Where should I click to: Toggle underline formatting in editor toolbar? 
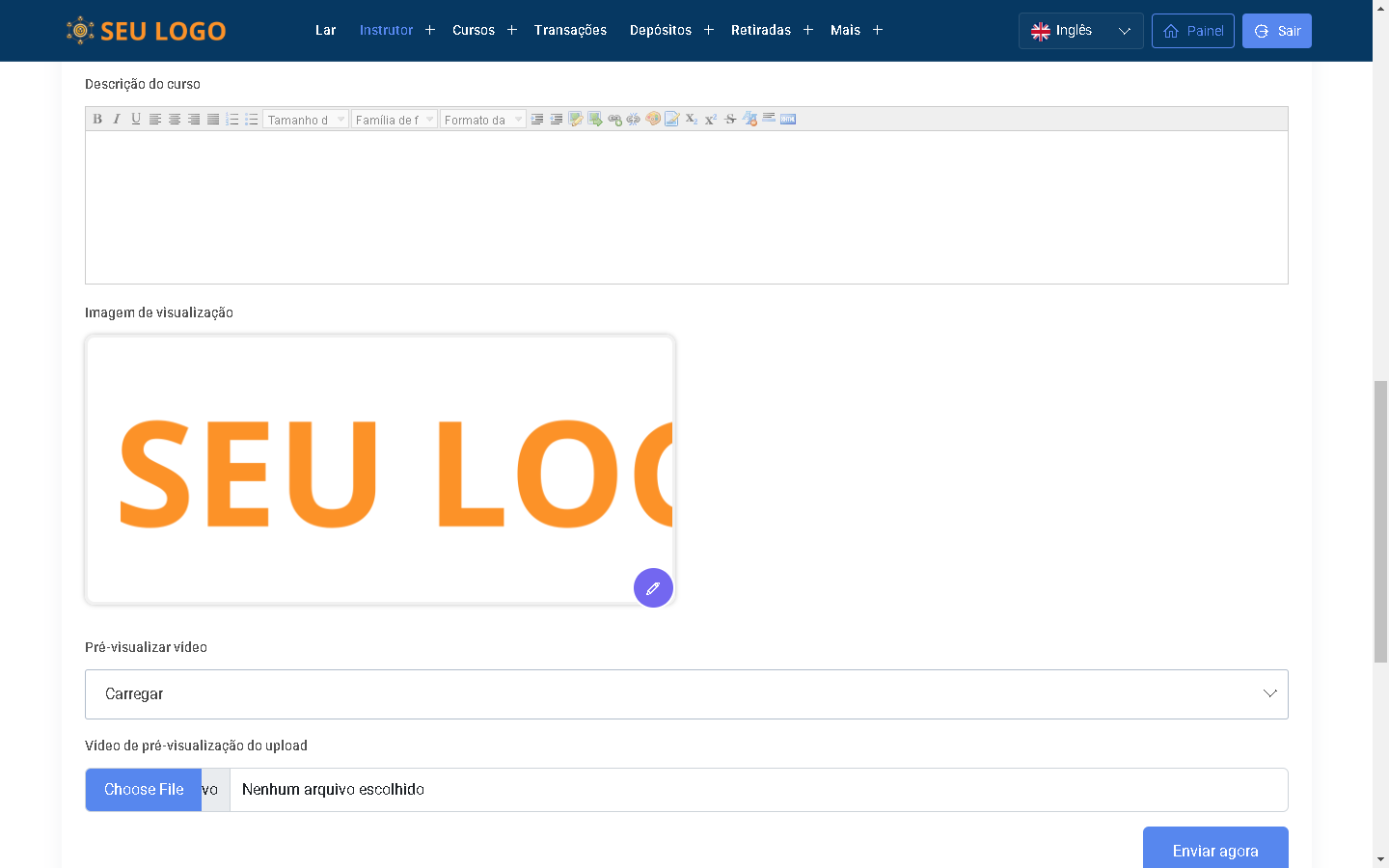tap(136, 120)
